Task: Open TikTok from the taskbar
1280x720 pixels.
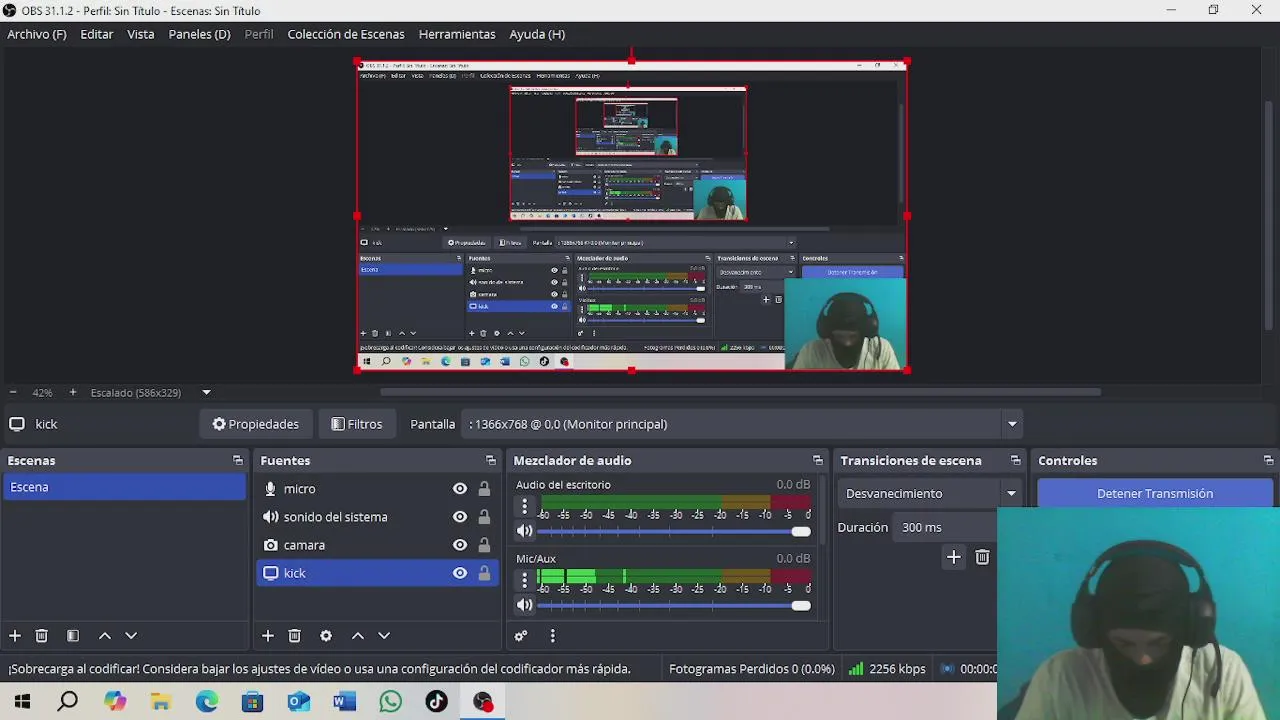Action: [x=436, y=702]
